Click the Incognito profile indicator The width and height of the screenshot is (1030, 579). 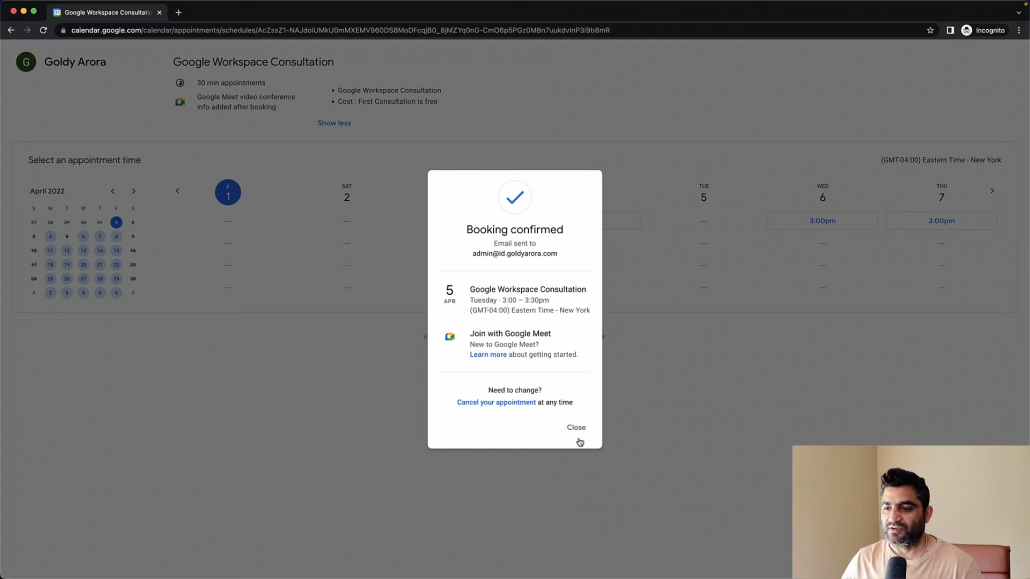pos(983,30)
